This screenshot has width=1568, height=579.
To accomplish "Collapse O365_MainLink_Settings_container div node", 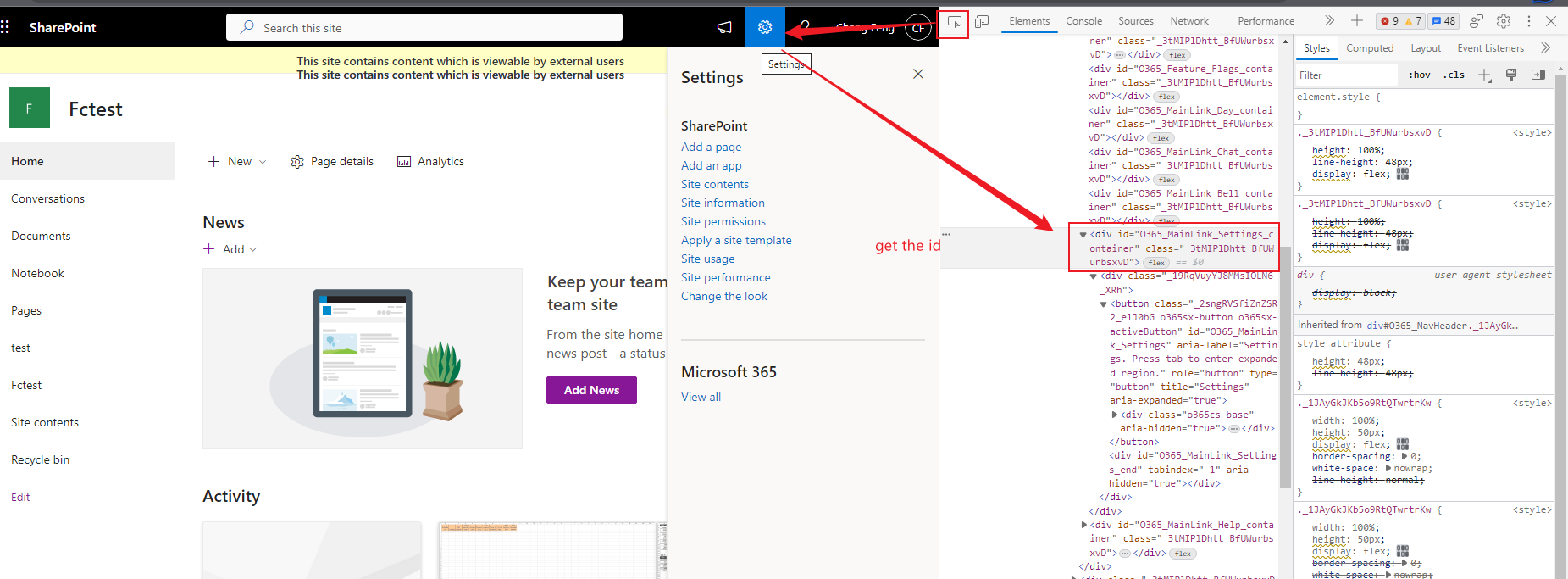I will 1083,235.
